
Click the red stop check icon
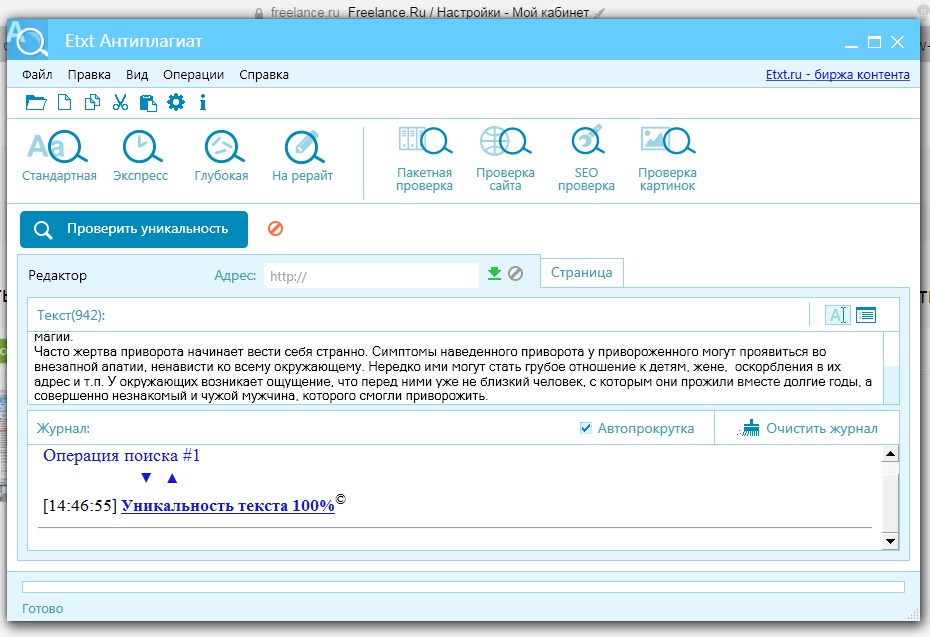click(x=275, y=228)
